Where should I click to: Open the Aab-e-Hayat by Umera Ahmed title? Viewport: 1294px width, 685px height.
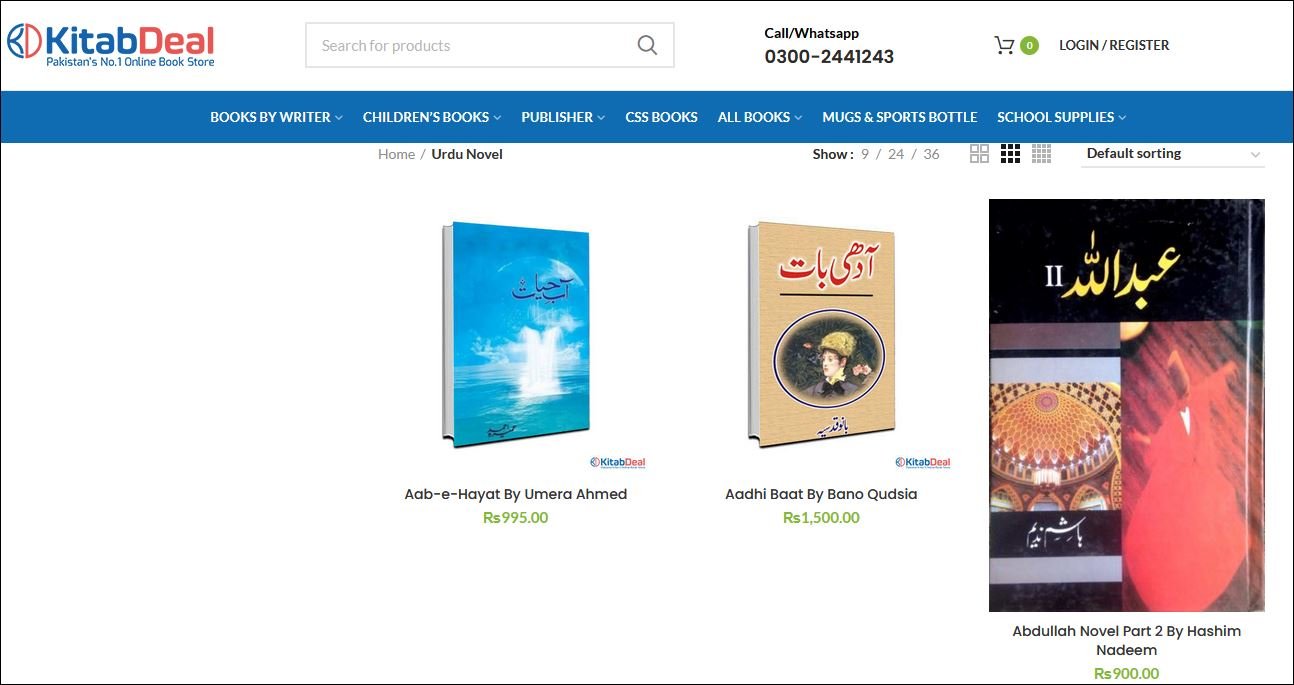tap(516, 494)
